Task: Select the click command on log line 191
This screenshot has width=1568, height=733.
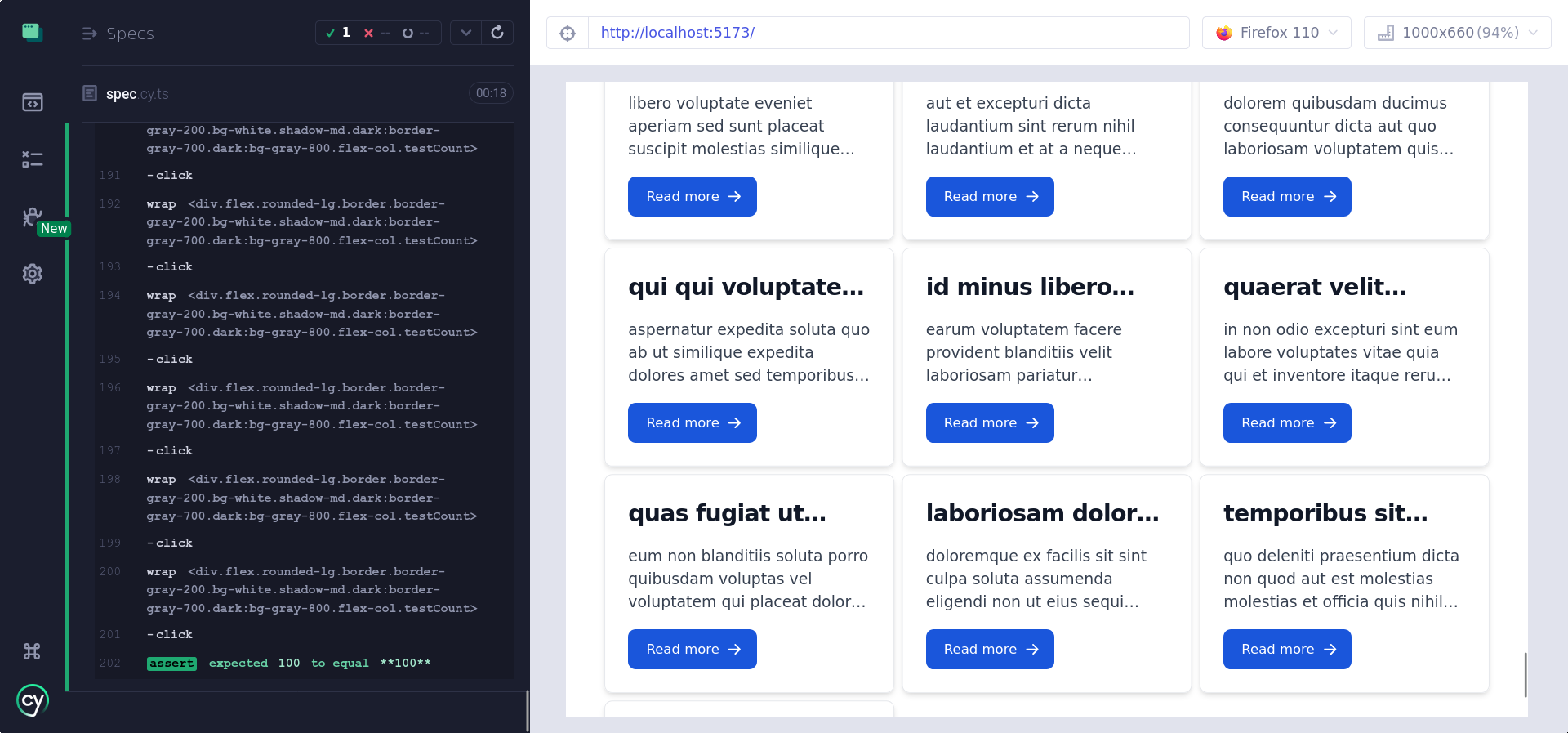Action: click(x=304, y=175)
